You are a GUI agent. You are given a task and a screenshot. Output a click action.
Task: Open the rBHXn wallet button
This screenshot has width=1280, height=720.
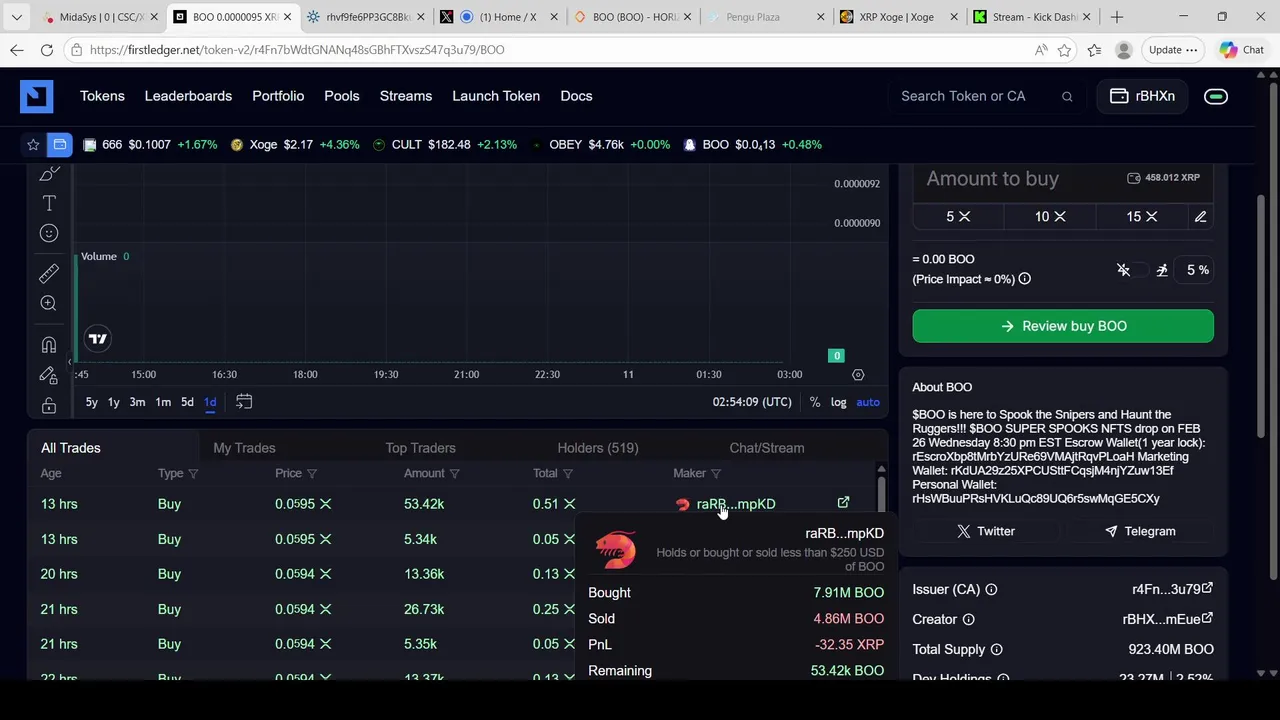pos(1142,96)
